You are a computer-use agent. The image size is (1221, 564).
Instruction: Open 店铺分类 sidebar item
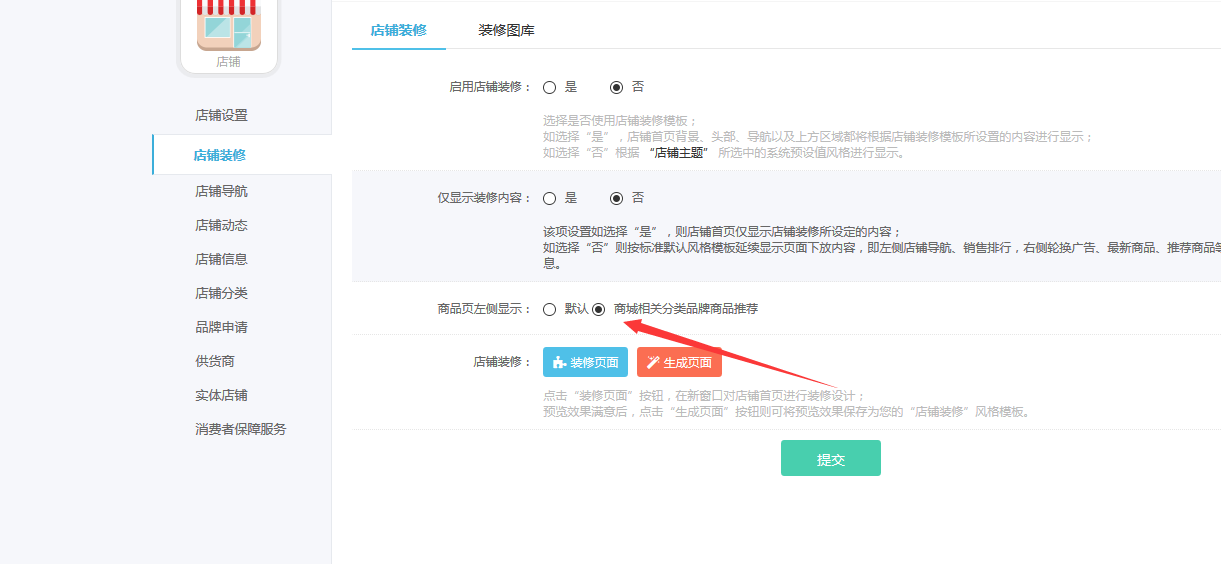tap(221, 293)
